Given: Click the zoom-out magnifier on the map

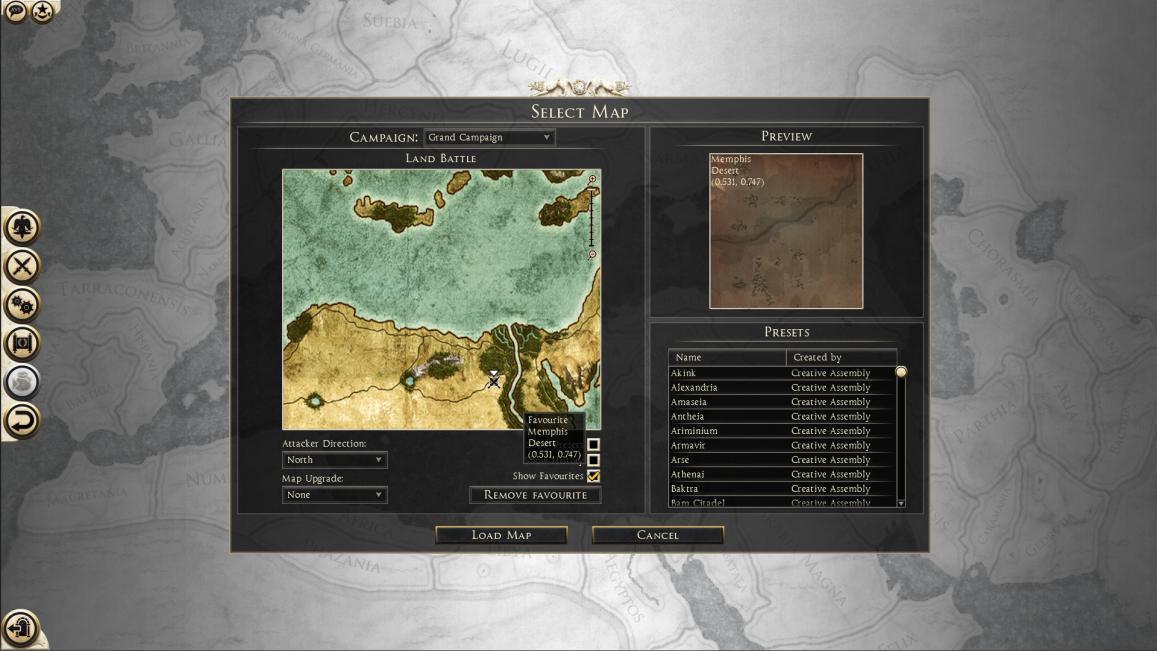Looking at the screenshot, I should (x=592, y=255).
